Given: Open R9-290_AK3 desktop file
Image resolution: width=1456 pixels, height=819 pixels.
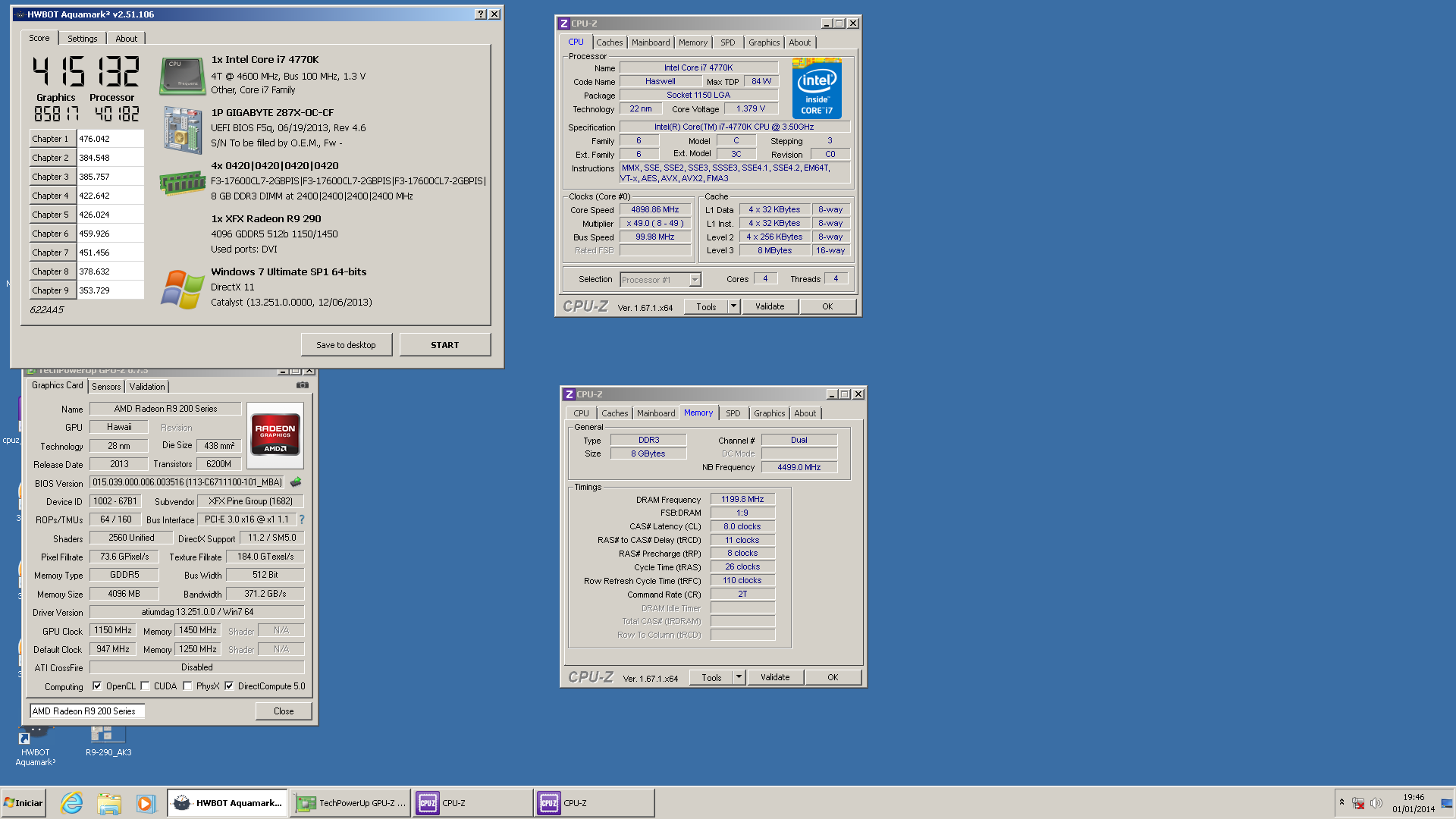Looking at the screenshot, I should [x=108, y=742].
